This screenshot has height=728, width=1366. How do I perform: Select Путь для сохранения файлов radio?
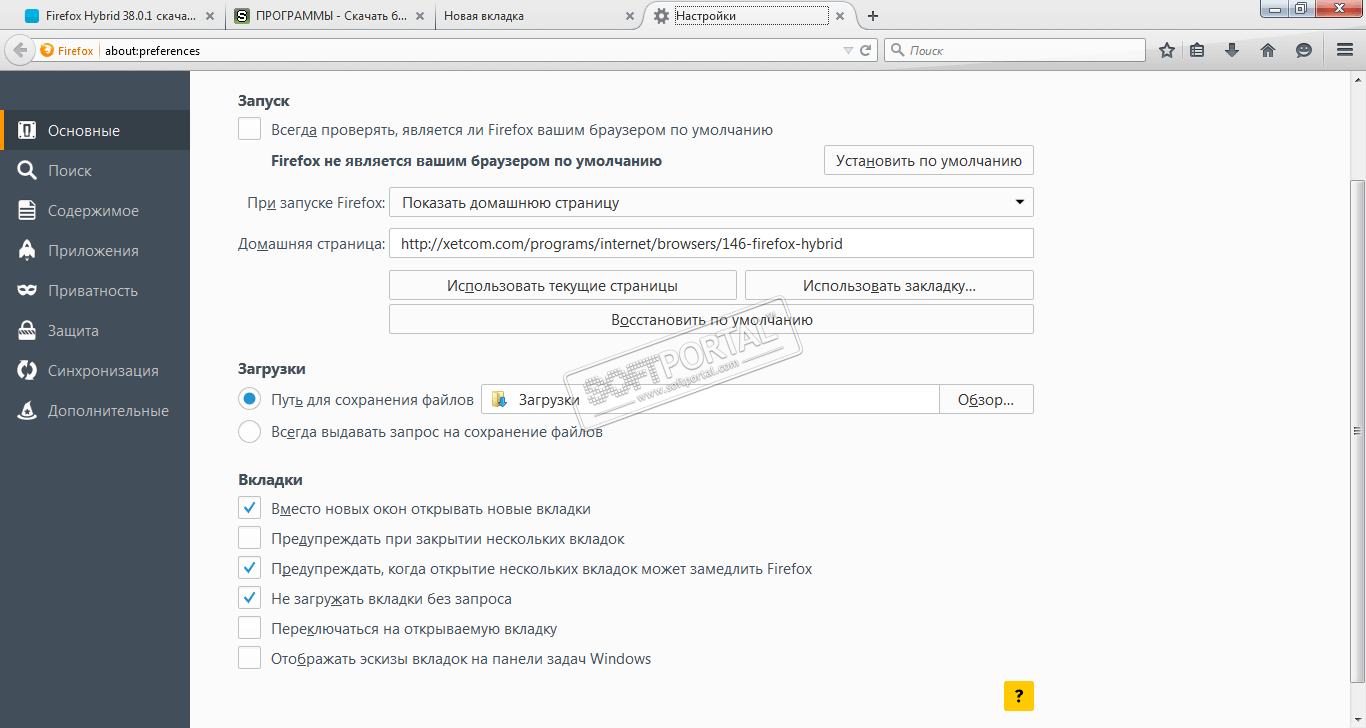(x=249, y=399)
